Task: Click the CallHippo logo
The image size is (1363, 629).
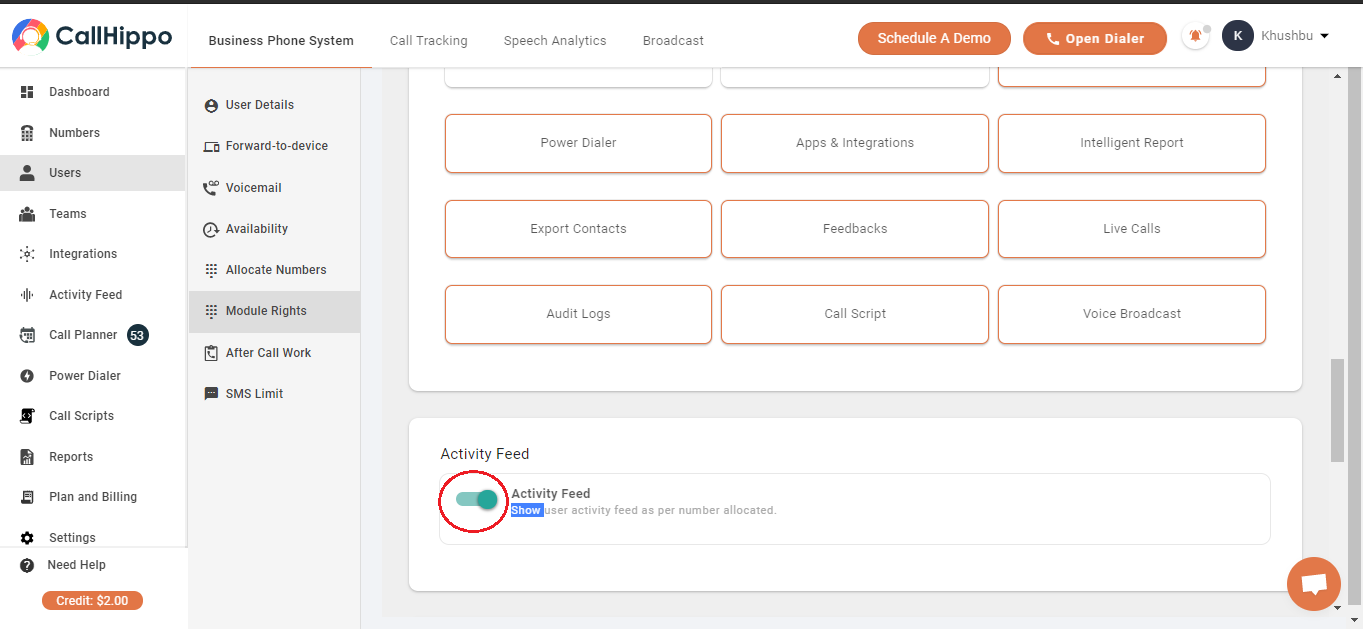Action: tap(92, 37)
